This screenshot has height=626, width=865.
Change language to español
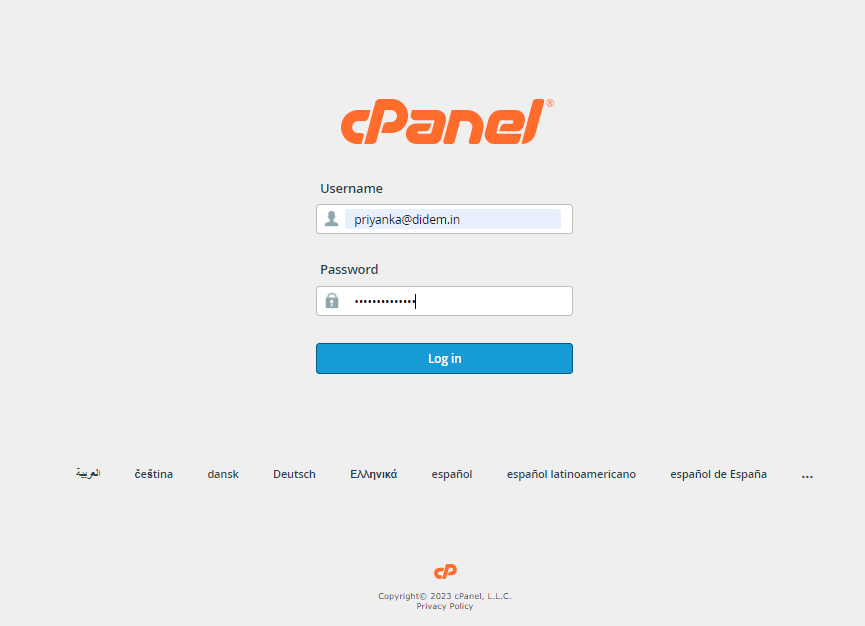452,474
